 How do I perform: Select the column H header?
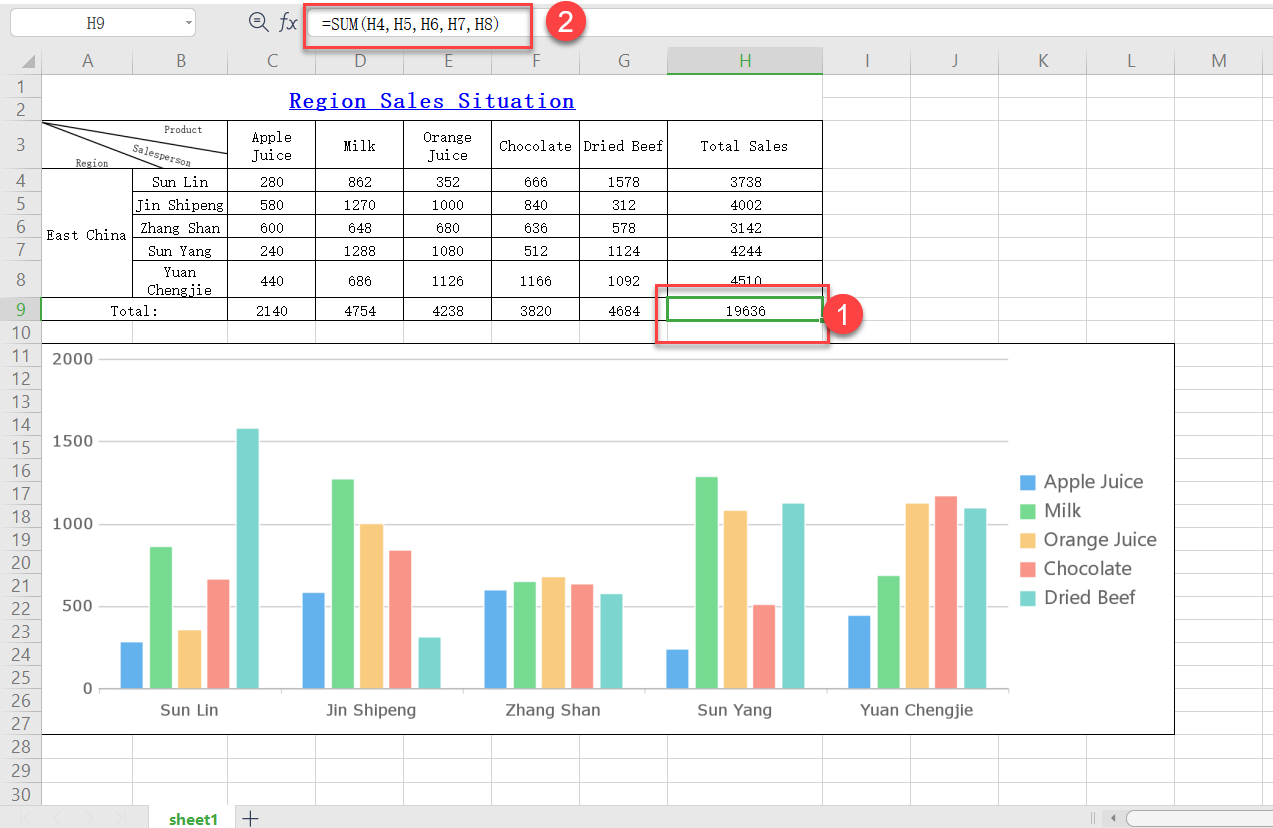pyautogui.click(x=744, y=60)
